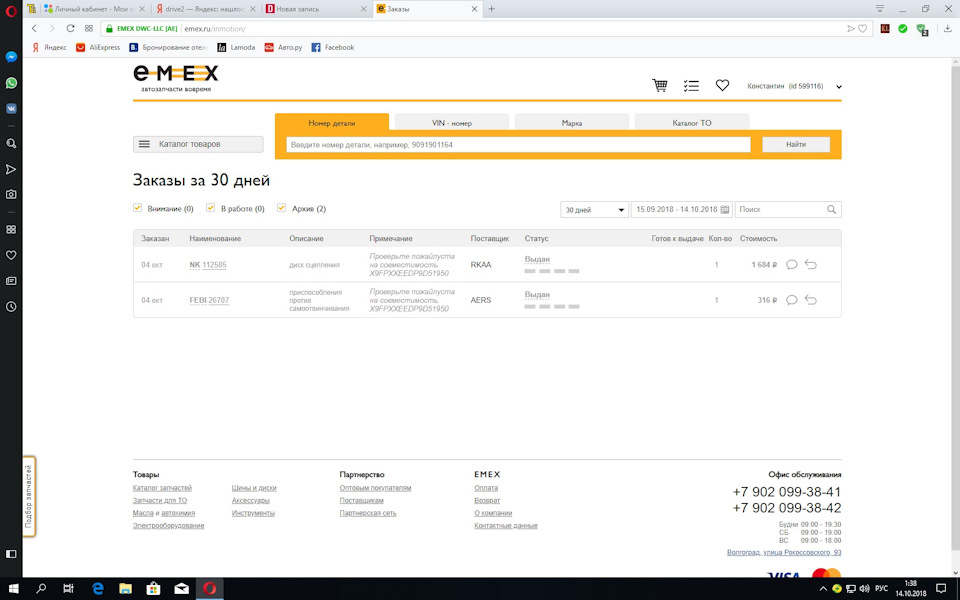The width and height of the screenshot is (960, 600).
Task: Open AliExpress bookmark
Action: click(x=98, y=47)
